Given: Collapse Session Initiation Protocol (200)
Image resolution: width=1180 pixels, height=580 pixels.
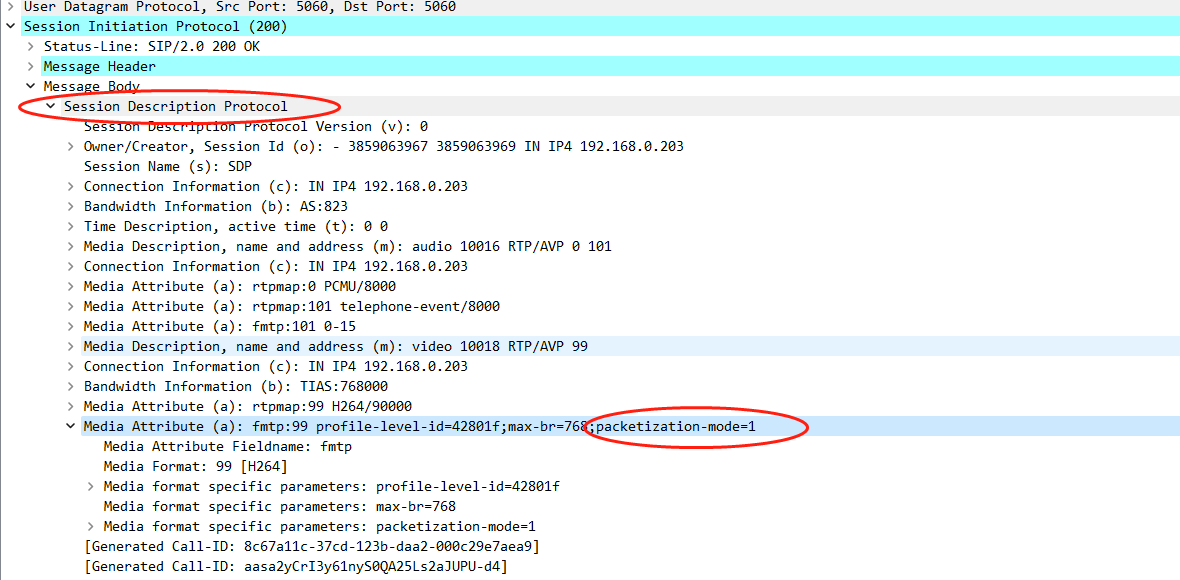Looking at the screenshot, I should (10, 26).
